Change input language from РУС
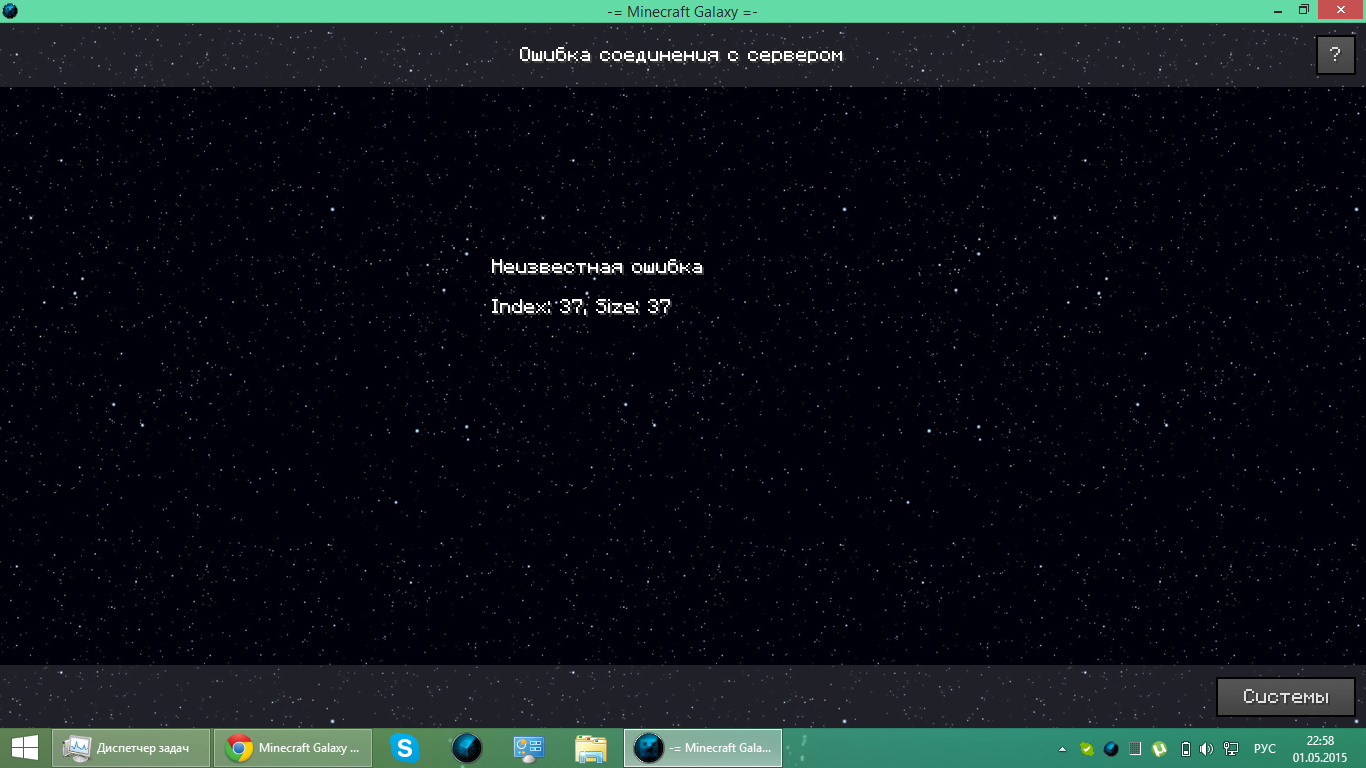 1265,749
